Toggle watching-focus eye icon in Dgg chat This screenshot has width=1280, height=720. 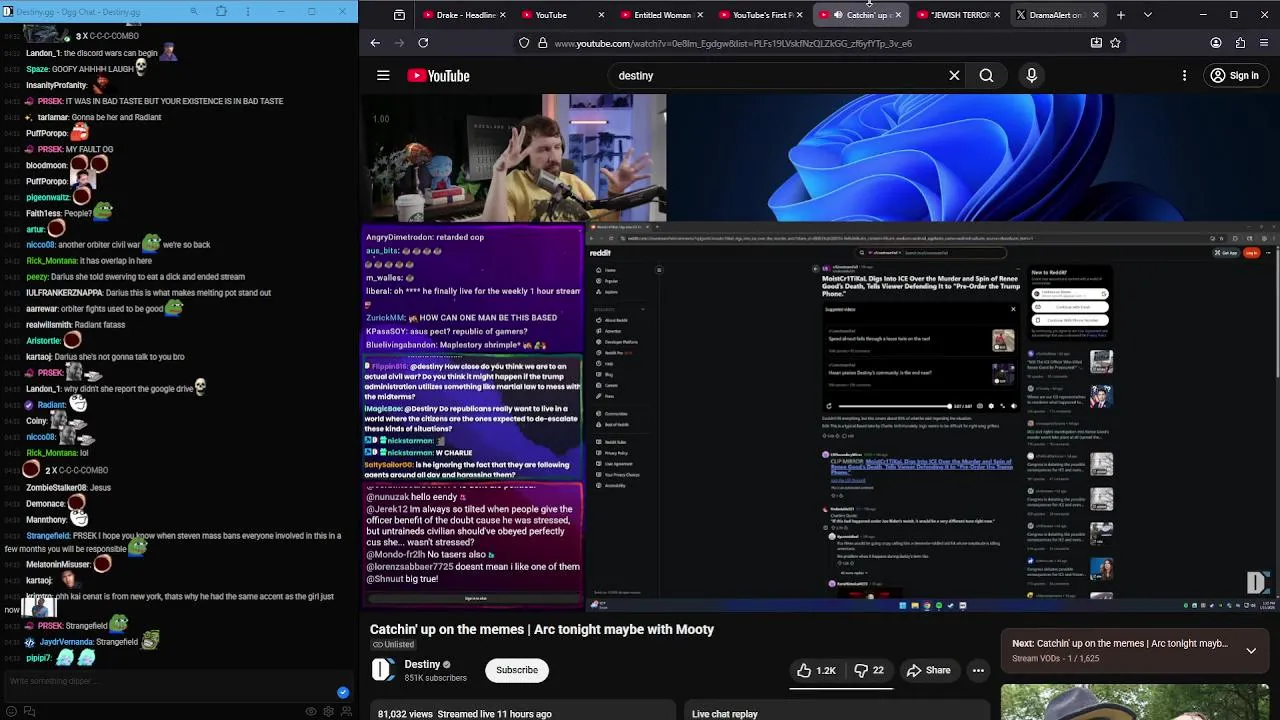click(x=311, y=711)
